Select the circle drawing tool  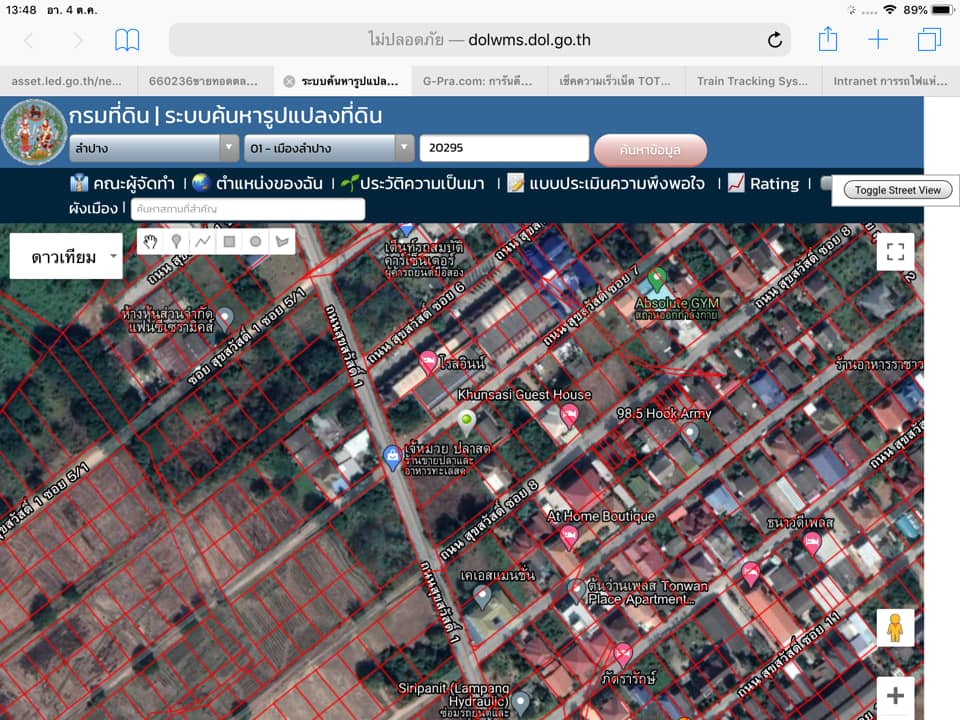(x=255, y=241)
